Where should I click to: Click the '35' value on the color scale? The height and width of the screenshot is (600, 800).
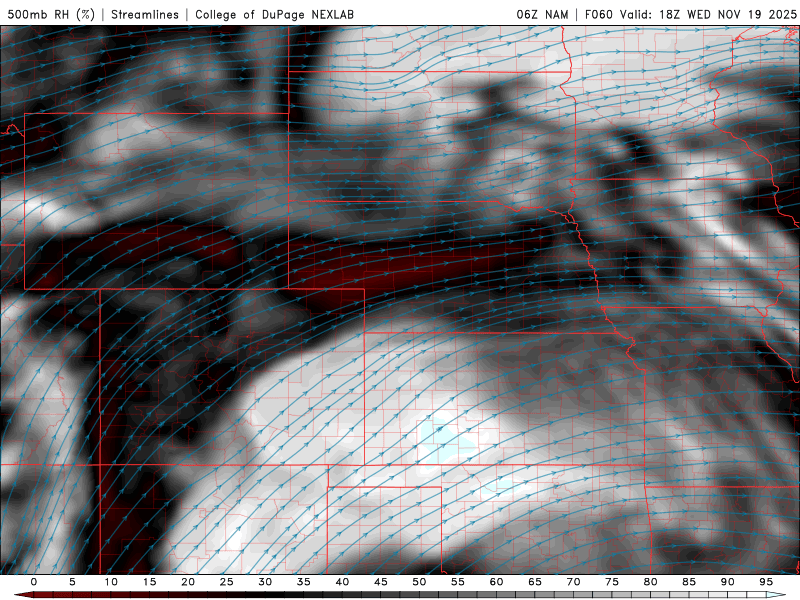point(304,582)
